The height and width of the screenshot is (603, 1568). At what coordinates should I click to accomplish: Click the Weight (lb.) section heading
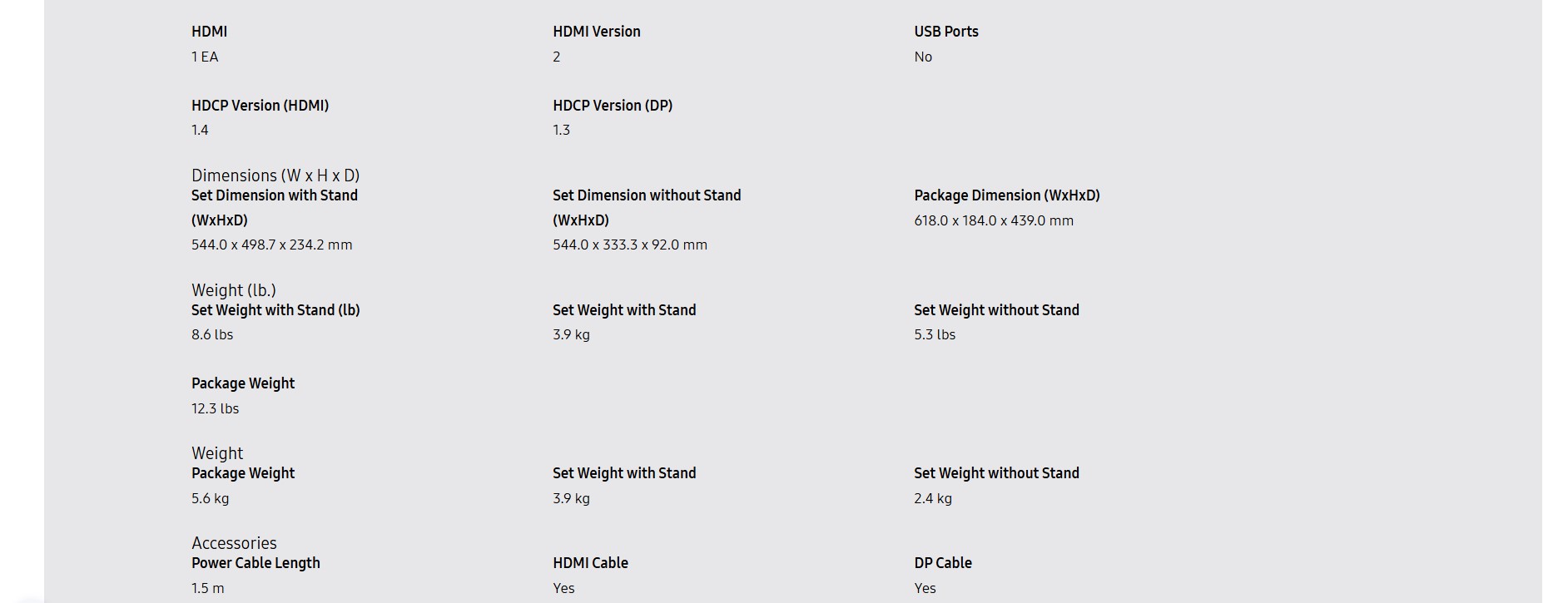pos(233,290)
